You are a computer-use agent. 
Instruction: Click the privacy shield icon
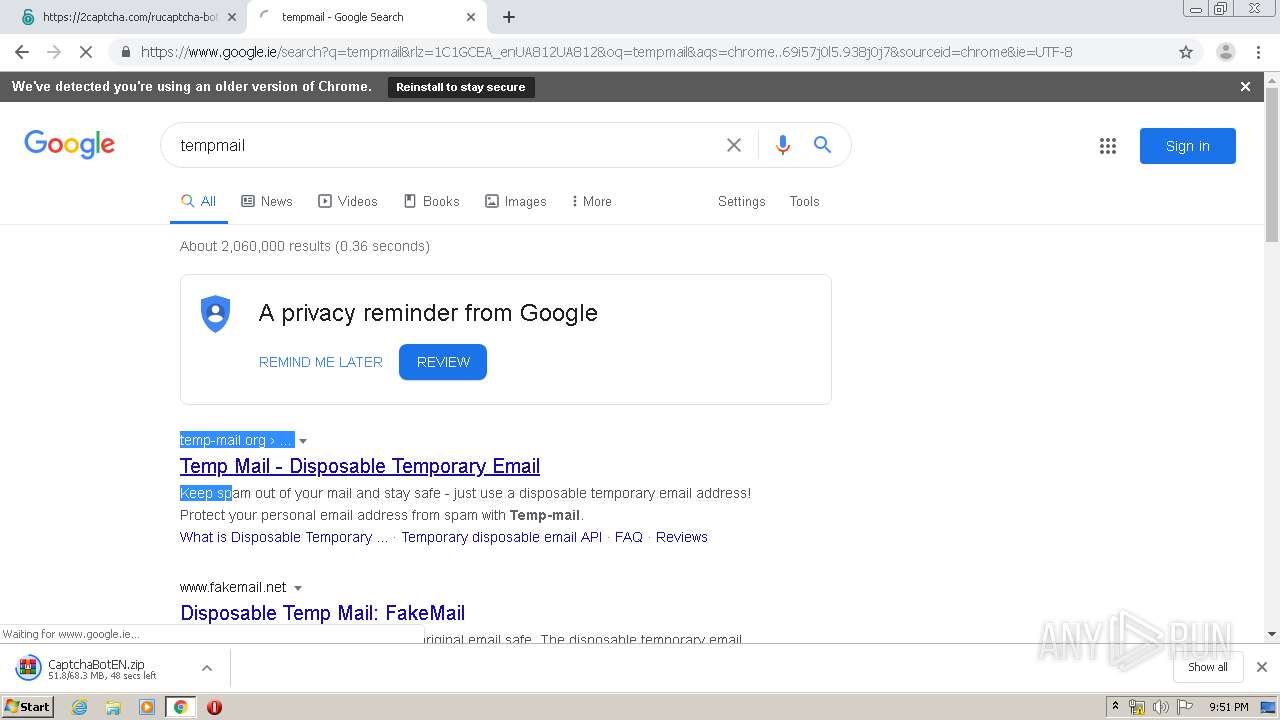pos(215,314)
